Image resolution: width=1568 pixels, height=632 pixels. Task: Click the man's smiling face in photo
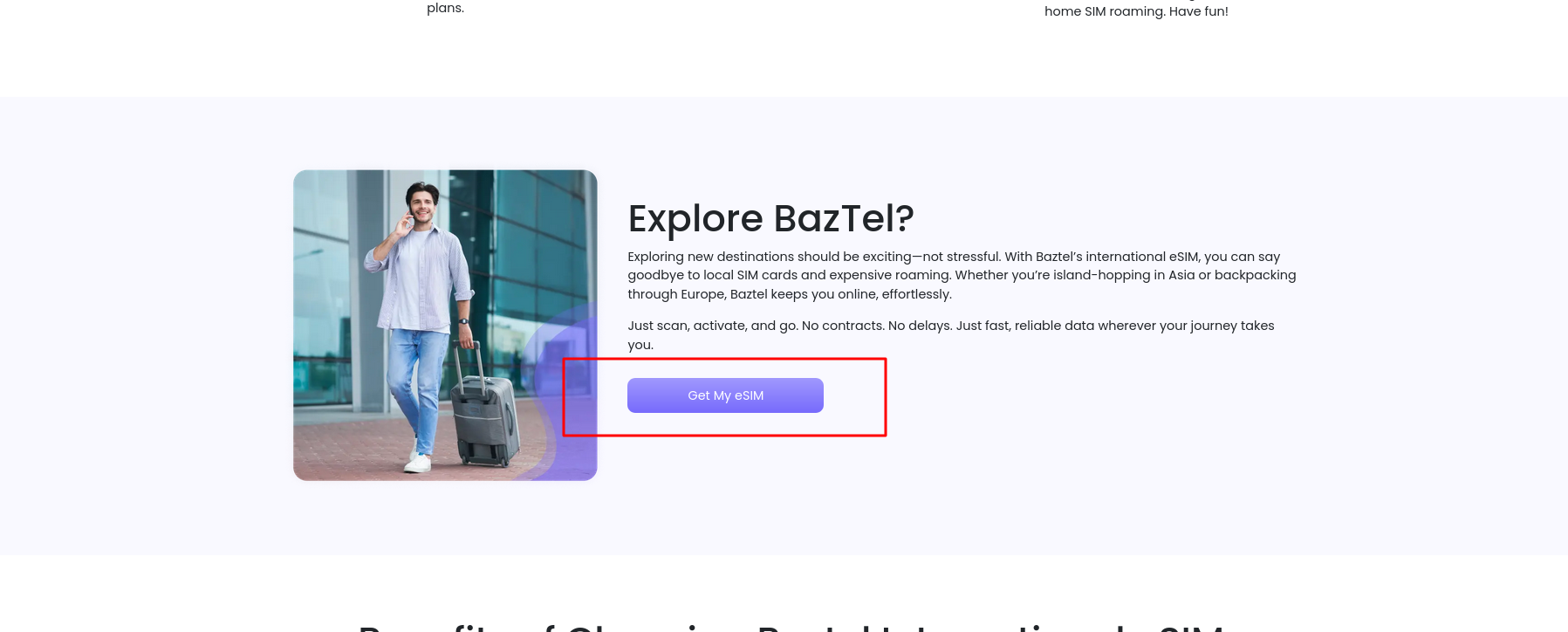422,206
